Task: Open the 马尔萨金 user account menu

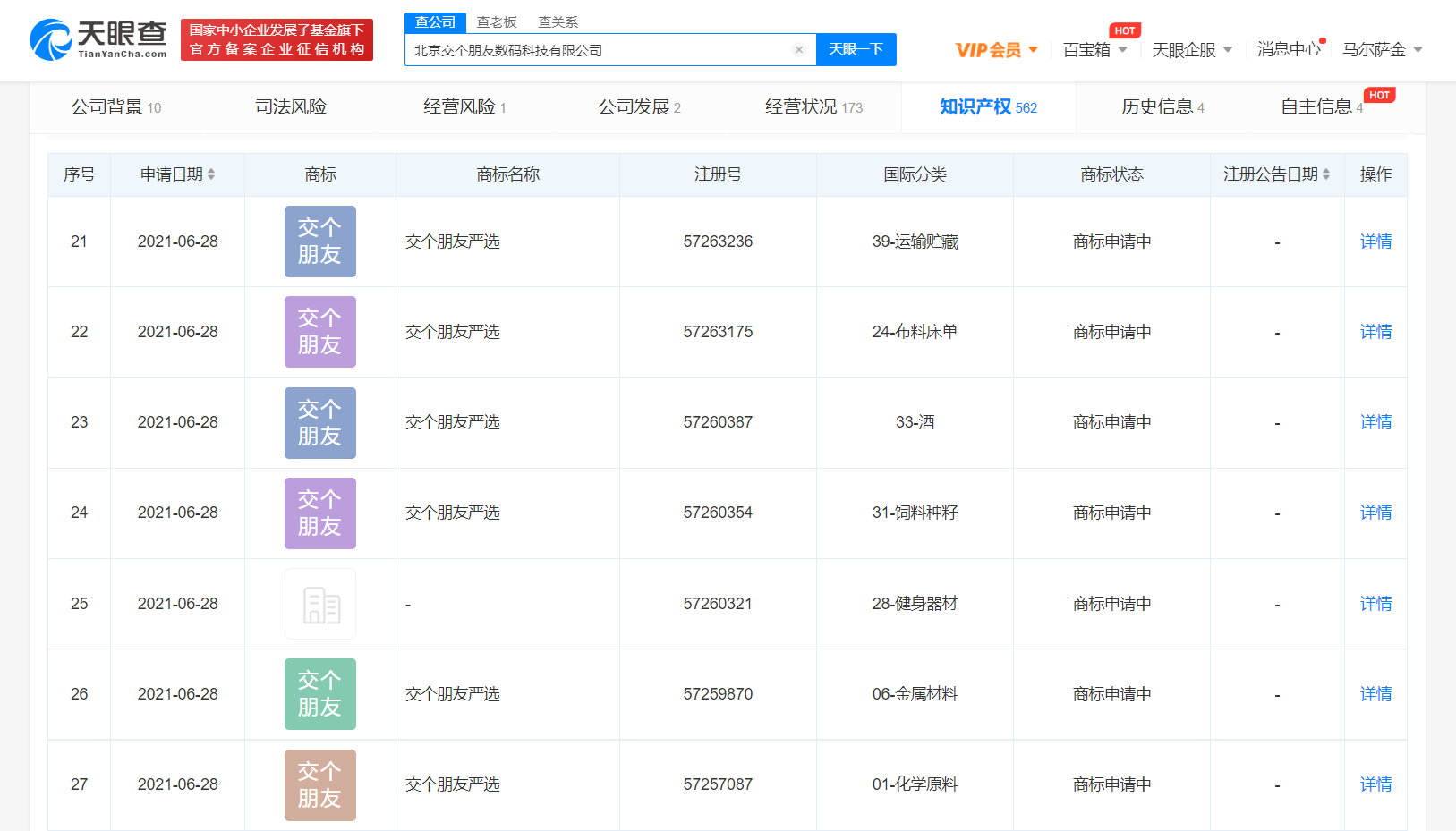Action: coord(1382,50)
